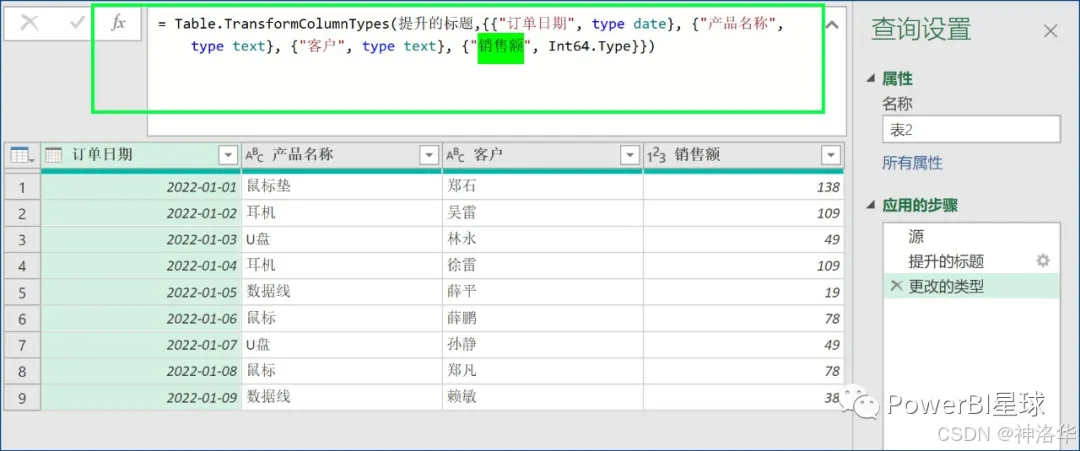
Task: Click the cell 2022-01-03
Action: pyautogui.click(x=142, y=240)
